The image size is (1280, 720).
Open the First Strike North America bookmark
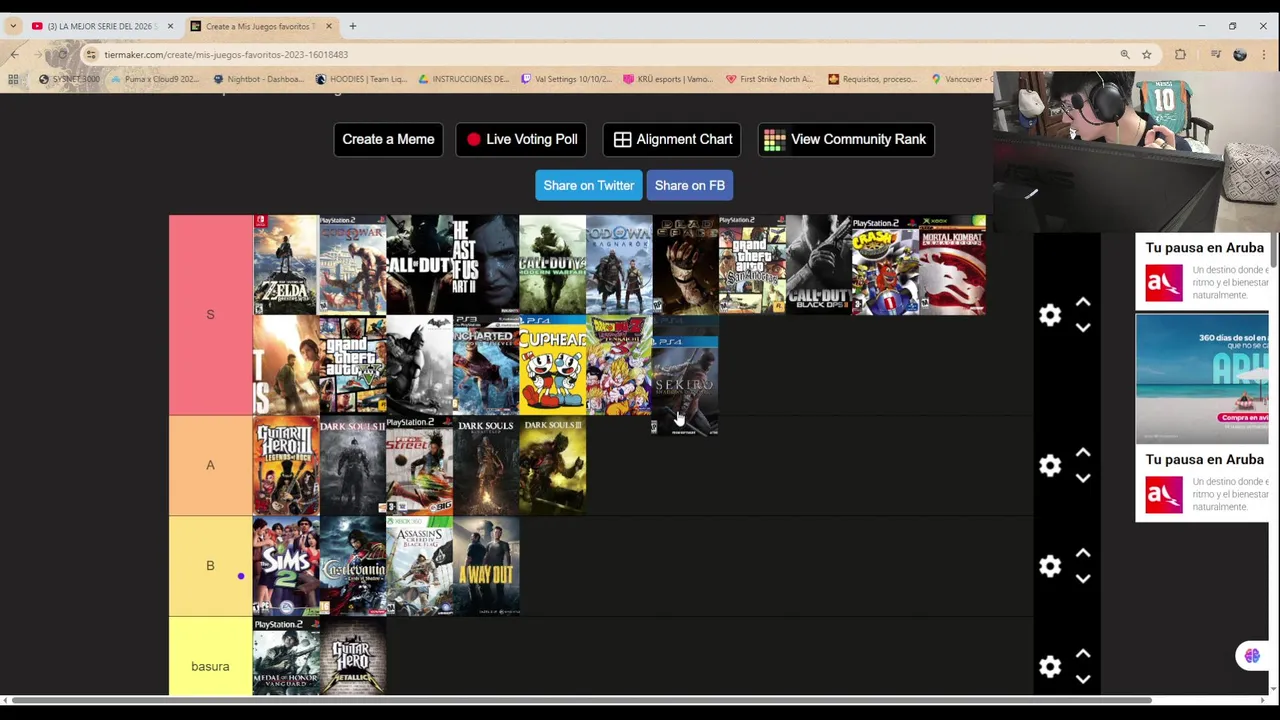[770, 79]
